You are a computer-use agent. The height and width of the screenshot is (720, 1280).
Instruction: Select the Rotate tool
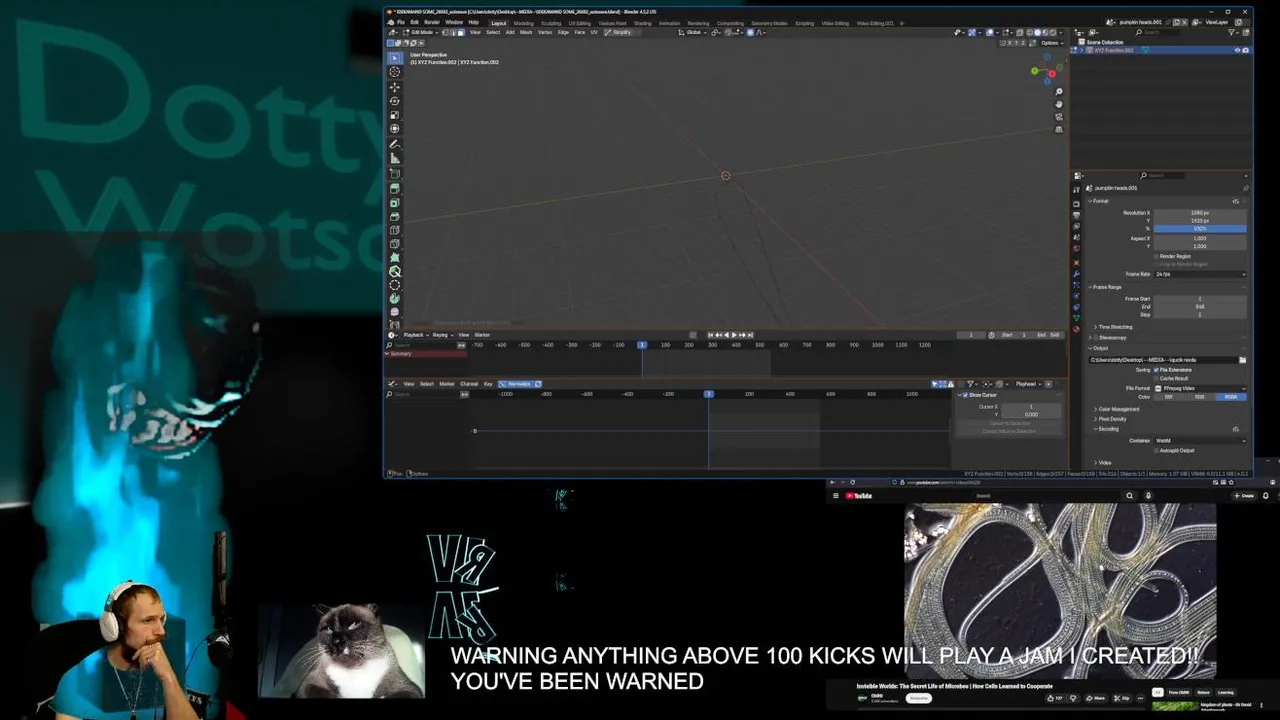click(x=395, y=101)
